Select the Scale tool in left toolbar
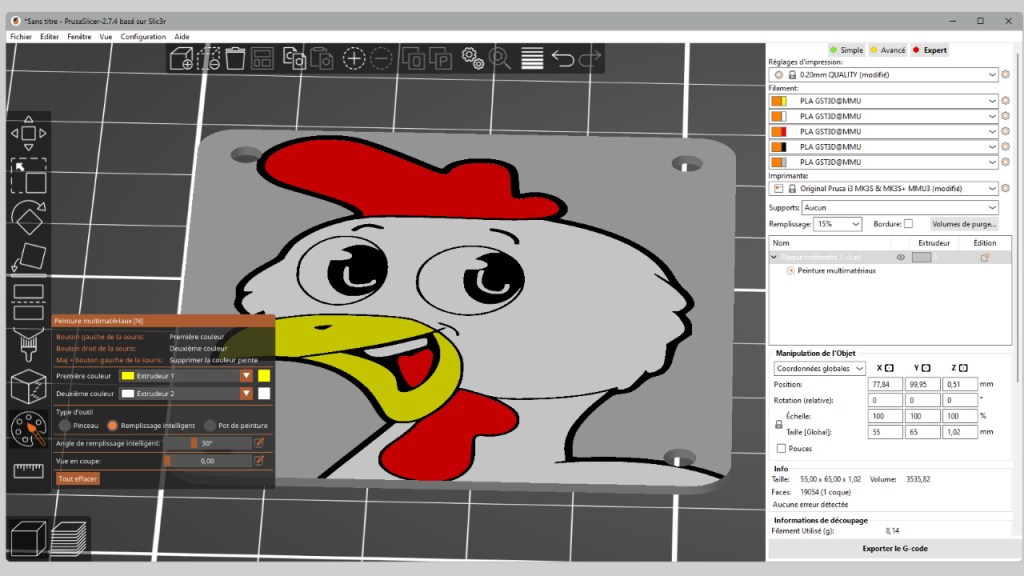 pyautogui.click(x=28, y=175)
